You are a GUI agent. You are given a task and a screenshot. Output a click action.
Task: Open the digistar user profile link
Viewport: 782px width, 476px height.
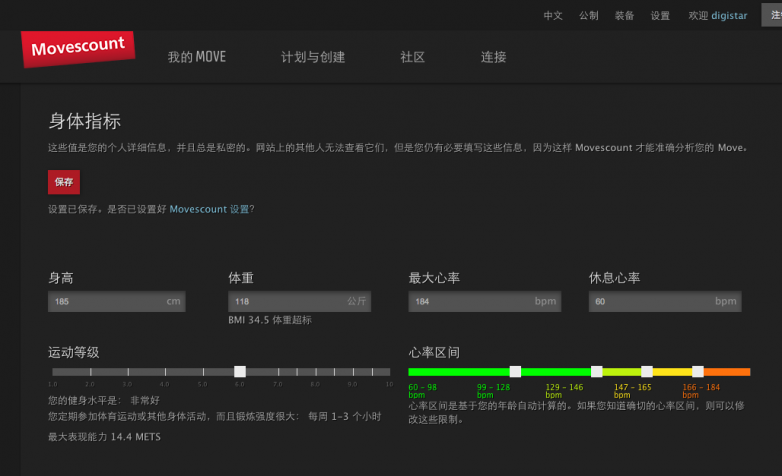click(729, 15)
